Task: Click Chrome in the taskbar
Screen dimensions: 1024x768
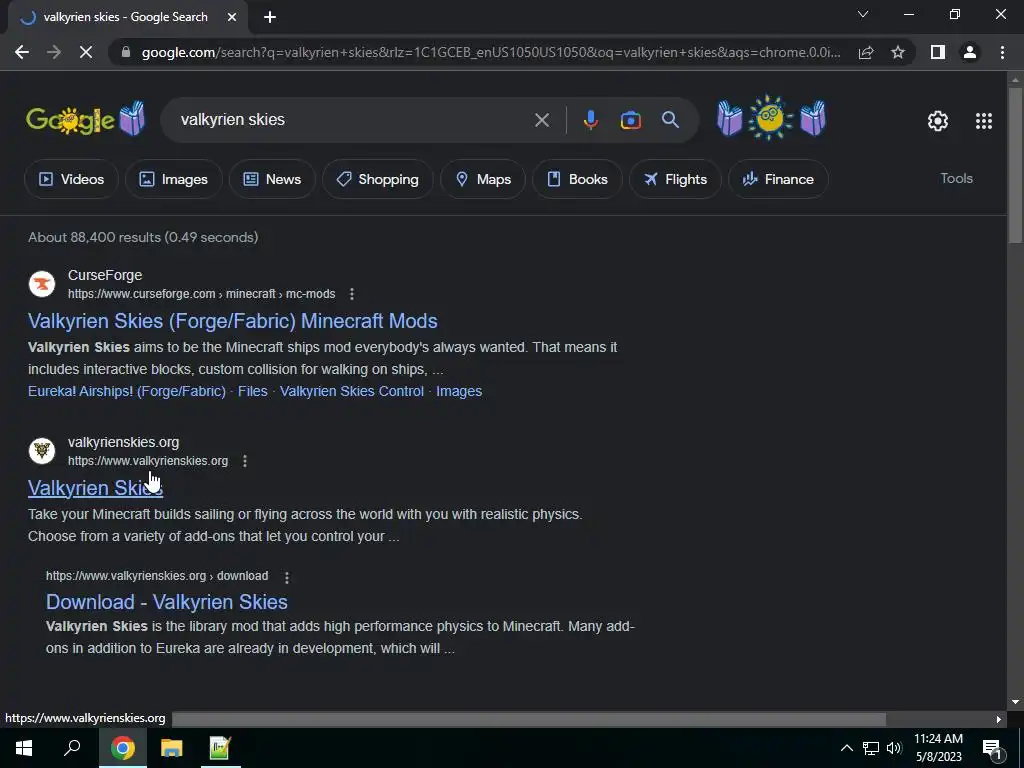Action: click(122, 748)
